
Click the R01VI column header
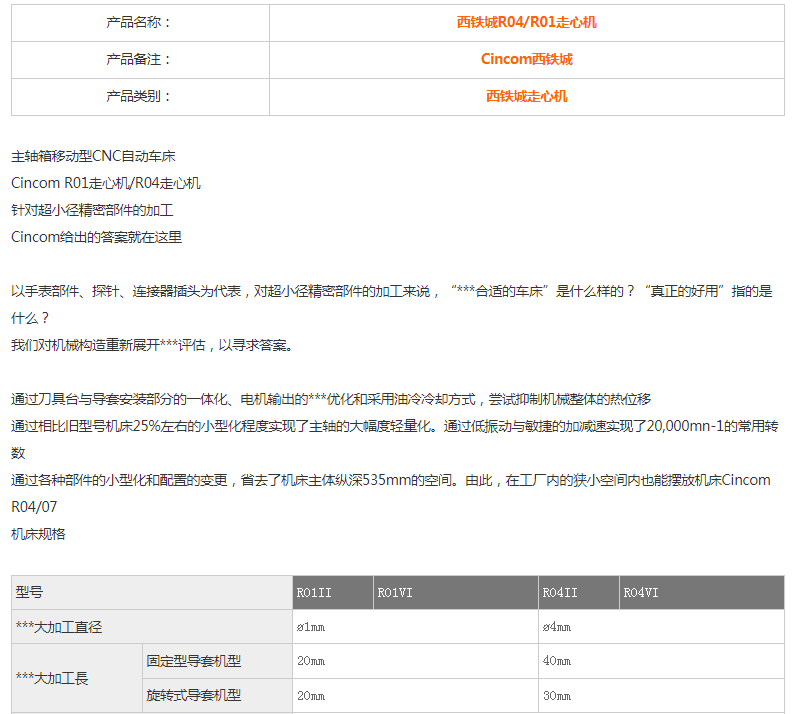(x=395, y=593)
